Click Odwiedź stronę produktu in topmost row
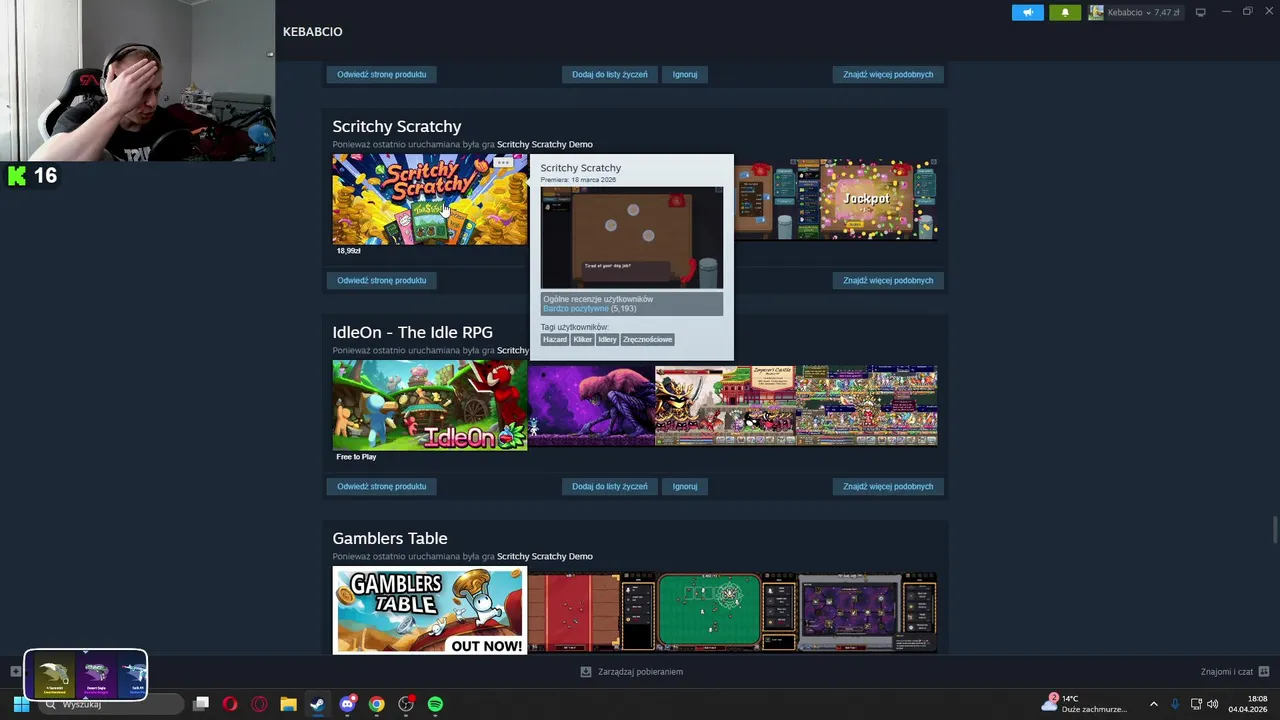Viewport: 1280px width, 720px height. coord(381,74)
